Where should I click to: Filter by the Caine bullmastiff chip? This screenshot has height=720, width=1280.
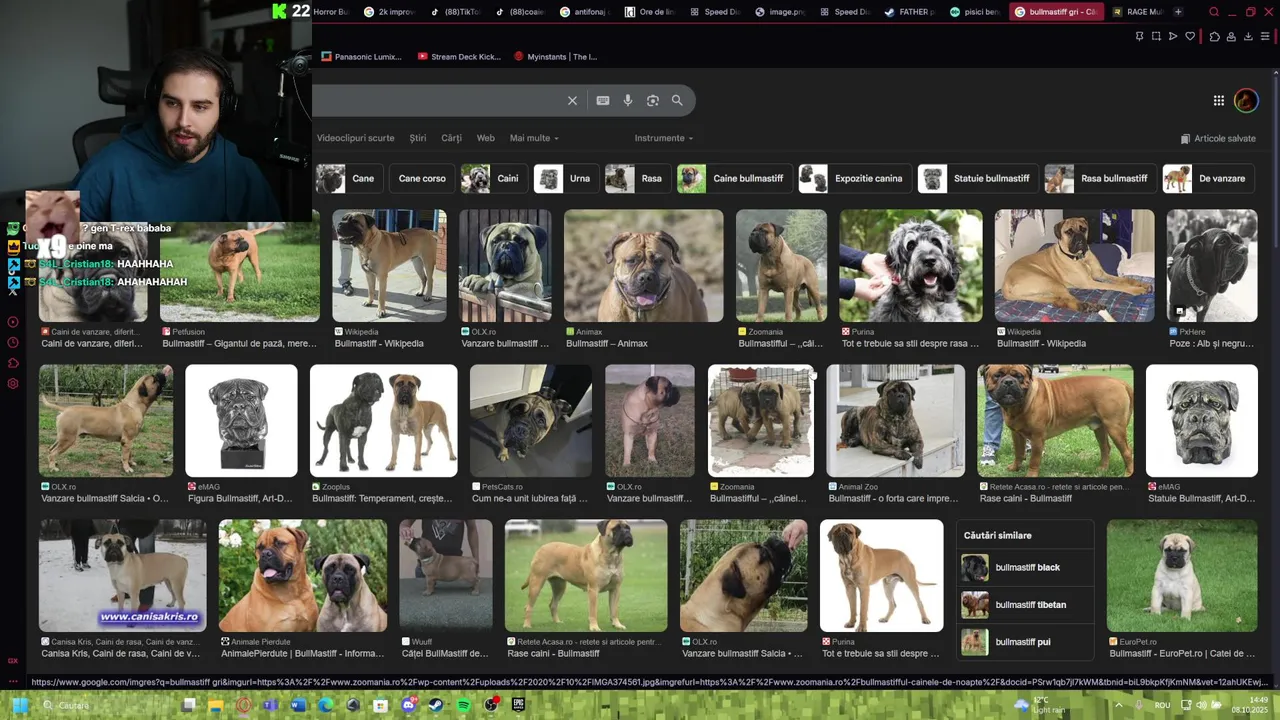click(734, 179)
